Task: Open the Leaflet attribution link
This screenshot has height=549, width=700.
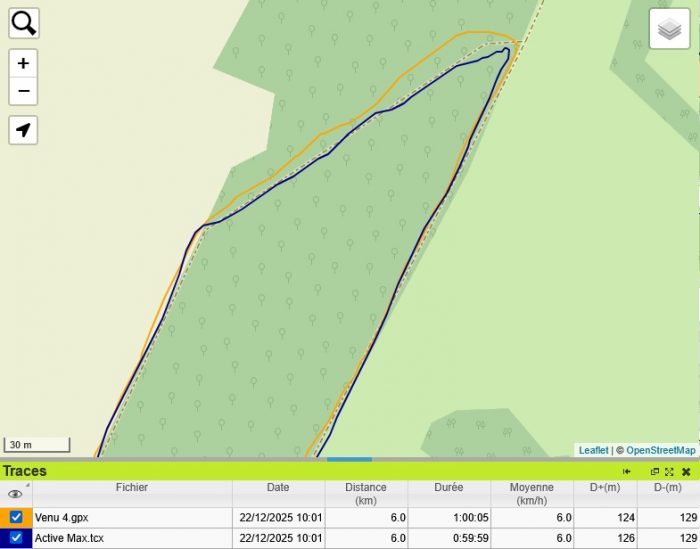Action: point(593,451)
